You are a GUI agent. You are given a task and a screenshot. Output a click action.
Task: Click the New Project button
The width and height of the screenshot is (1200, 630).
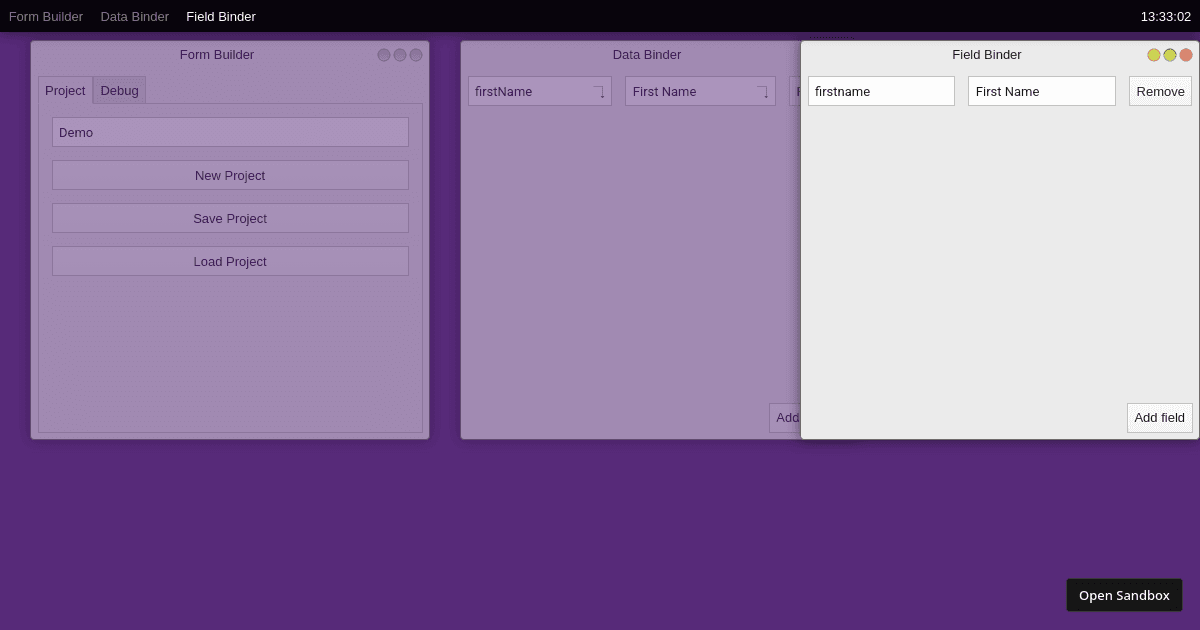pos(230,175)
